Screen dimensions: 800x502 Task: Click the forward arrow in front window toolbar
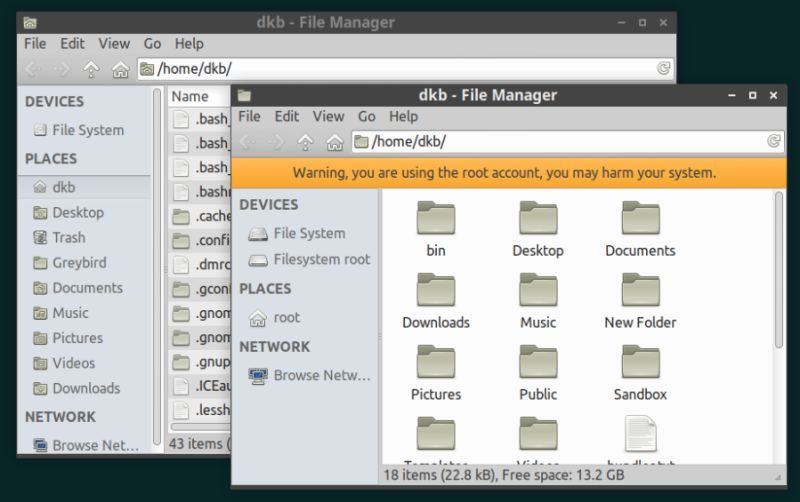click(x=277, y=142)
